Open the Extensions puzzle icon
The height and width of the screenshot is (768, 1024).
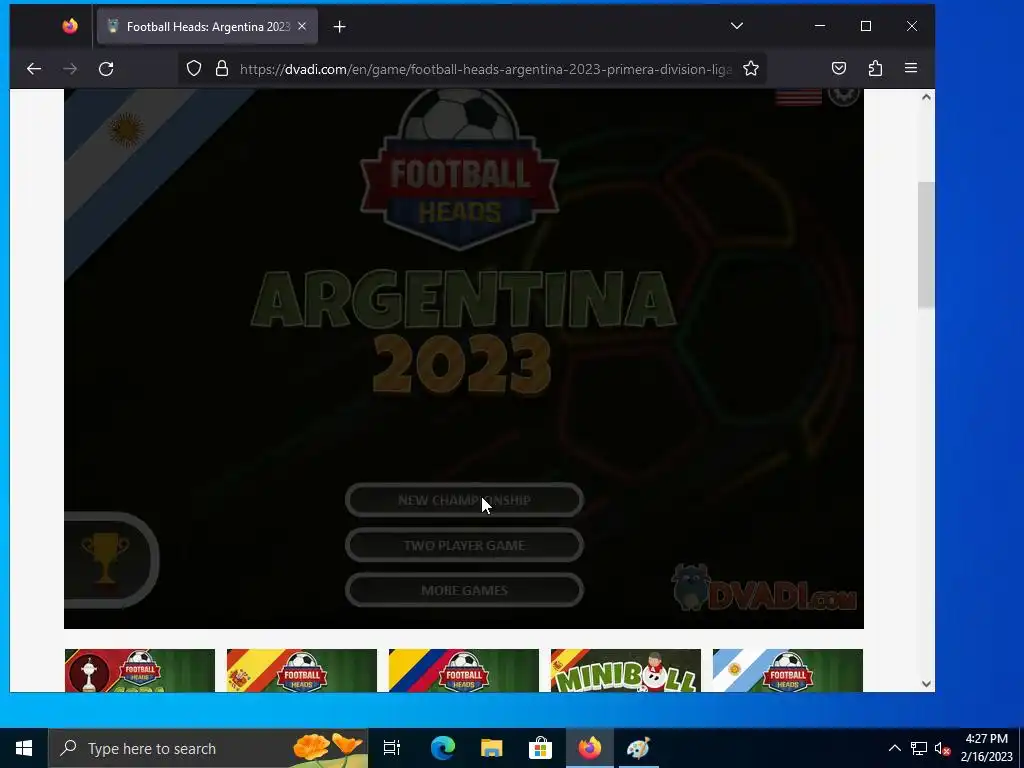point(875,69)
